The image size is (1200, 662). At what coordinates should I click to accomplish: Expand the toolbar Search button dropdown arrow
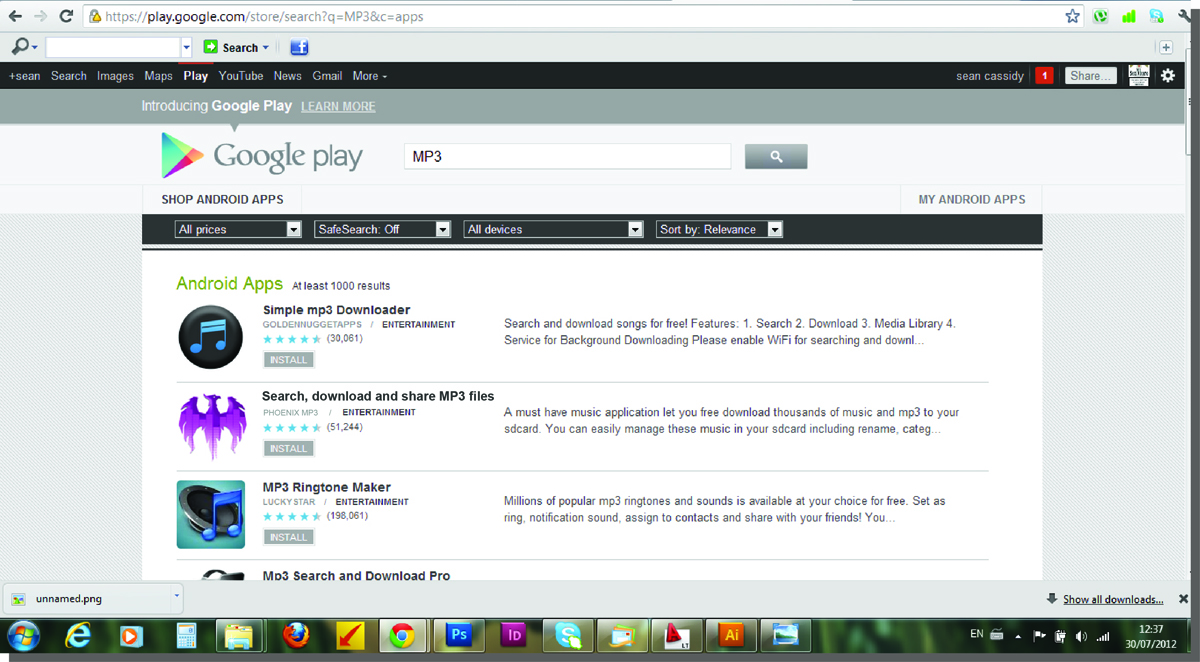[266, 48]
